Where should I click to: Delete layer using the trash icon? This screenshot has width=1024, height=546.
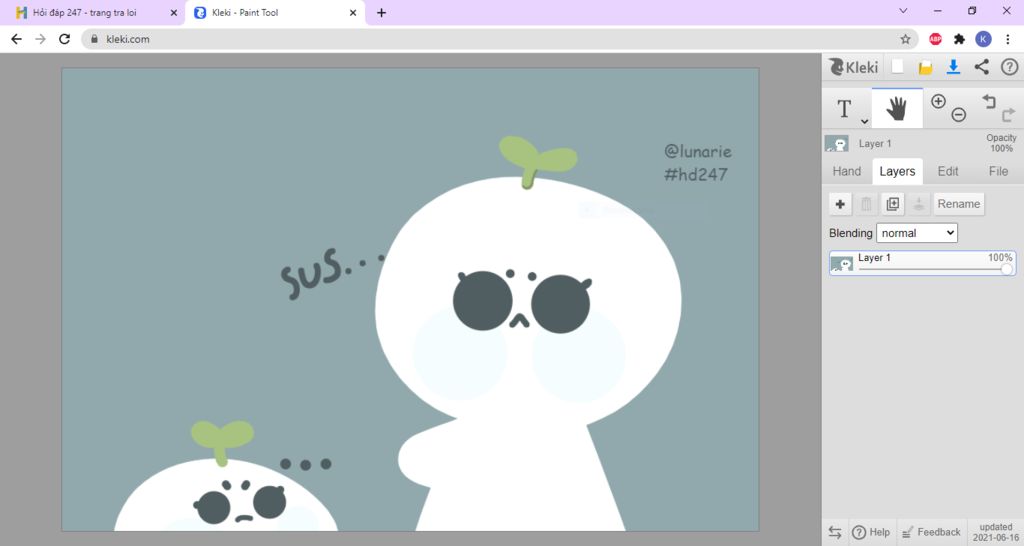(866, 204)
